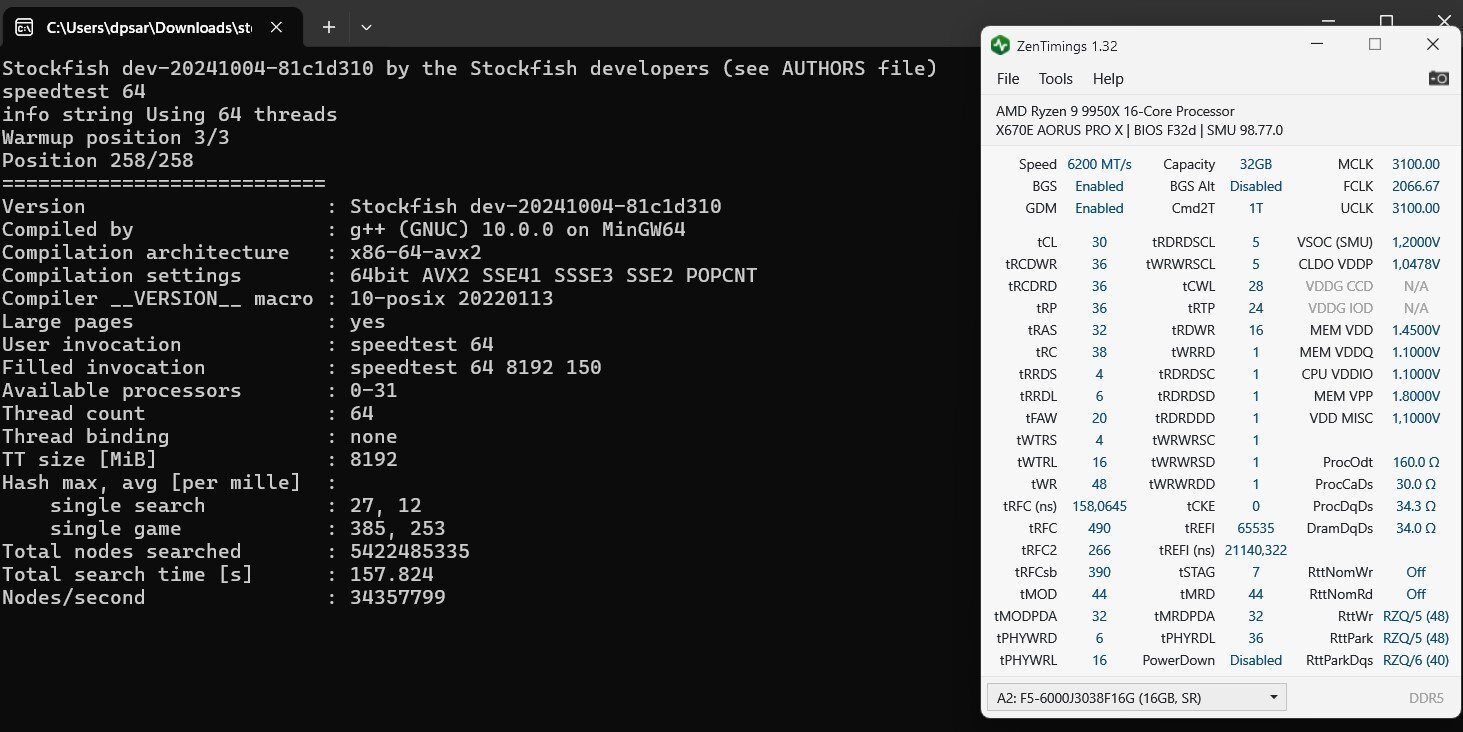
Task: Close the ZenTimings window
Action: (1433, 44)
